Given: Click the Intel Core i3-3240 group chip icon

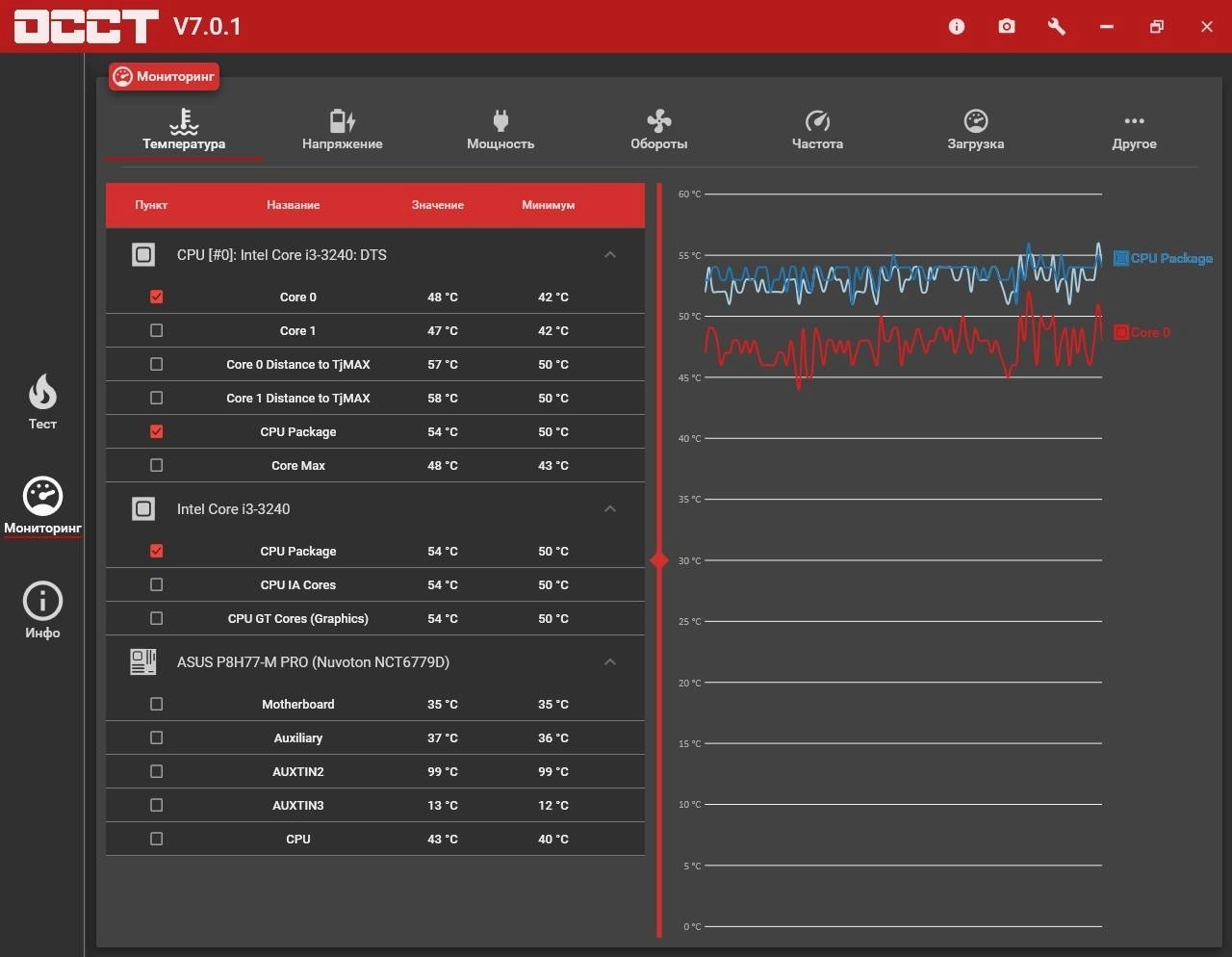Looking at the screenshot, I should pyautogui.click(x=143, y=509).
